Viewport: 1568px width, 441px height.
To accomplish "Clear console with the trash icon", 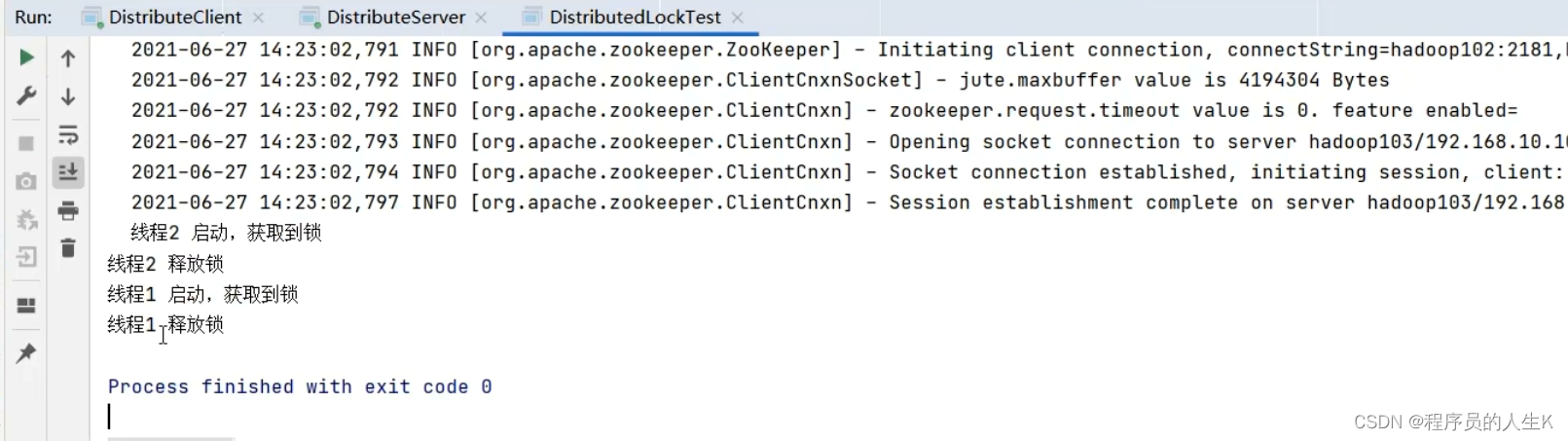I will (x=68, y=248).
